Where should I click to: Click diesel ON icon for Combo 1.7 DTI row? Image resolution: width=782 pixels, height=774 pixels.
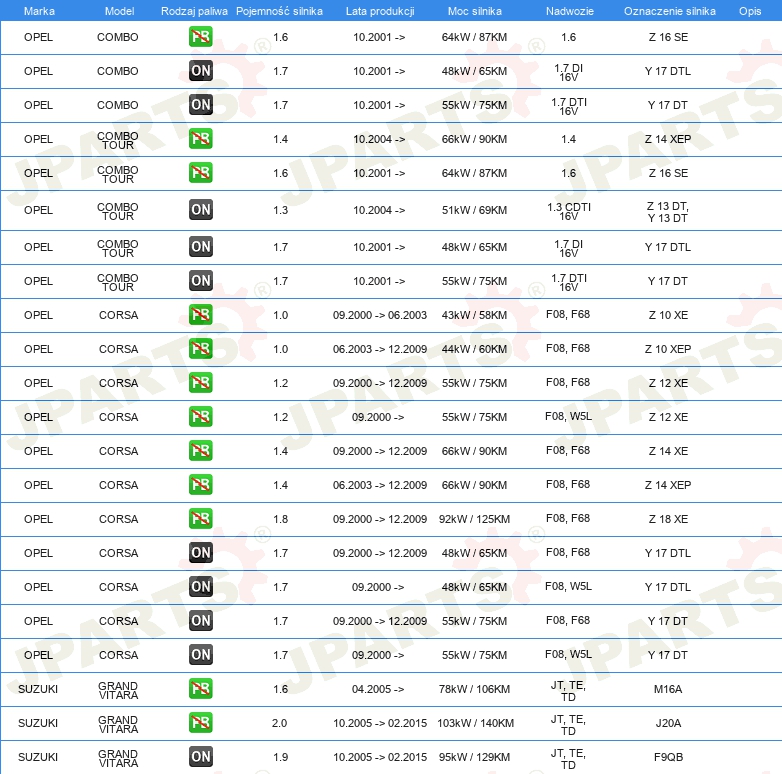[200, 105]
